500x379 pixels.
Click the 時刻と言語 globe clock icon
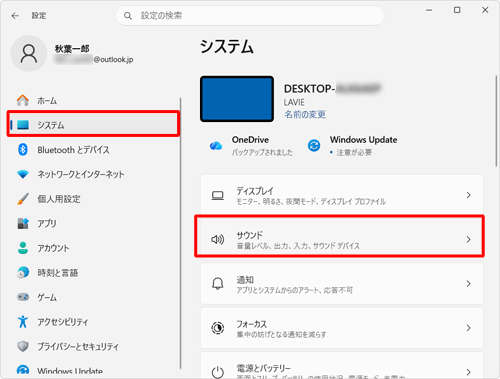(23, 273)
